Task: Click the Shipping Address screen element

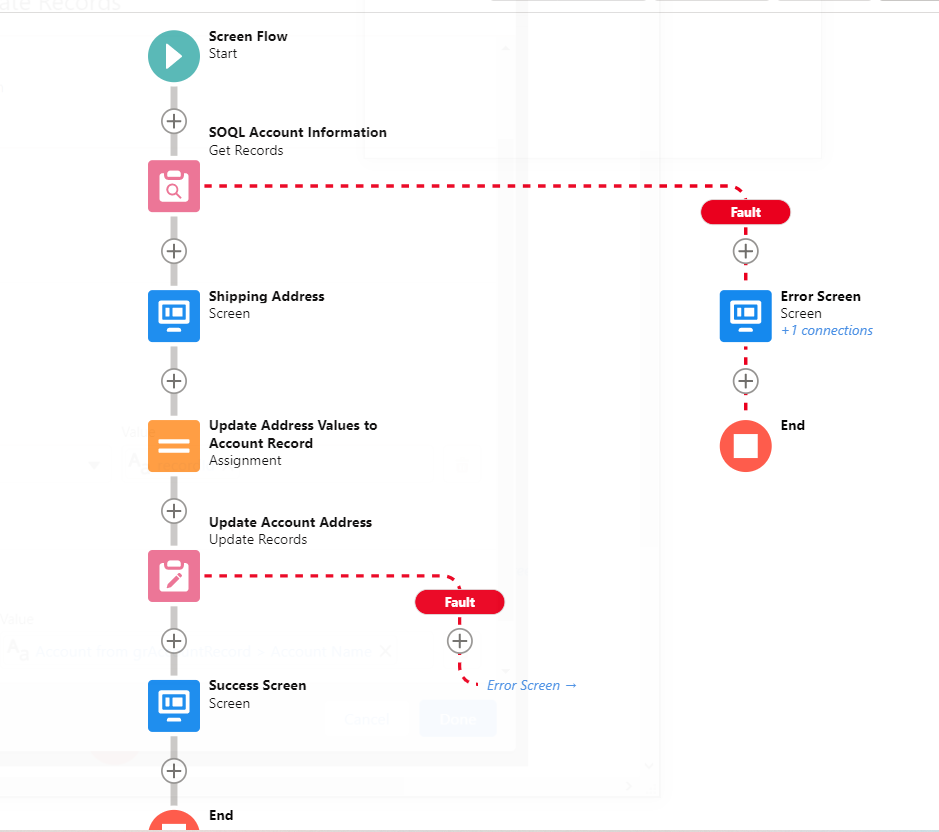Action: pyautogui.click(x=174, y=316)
